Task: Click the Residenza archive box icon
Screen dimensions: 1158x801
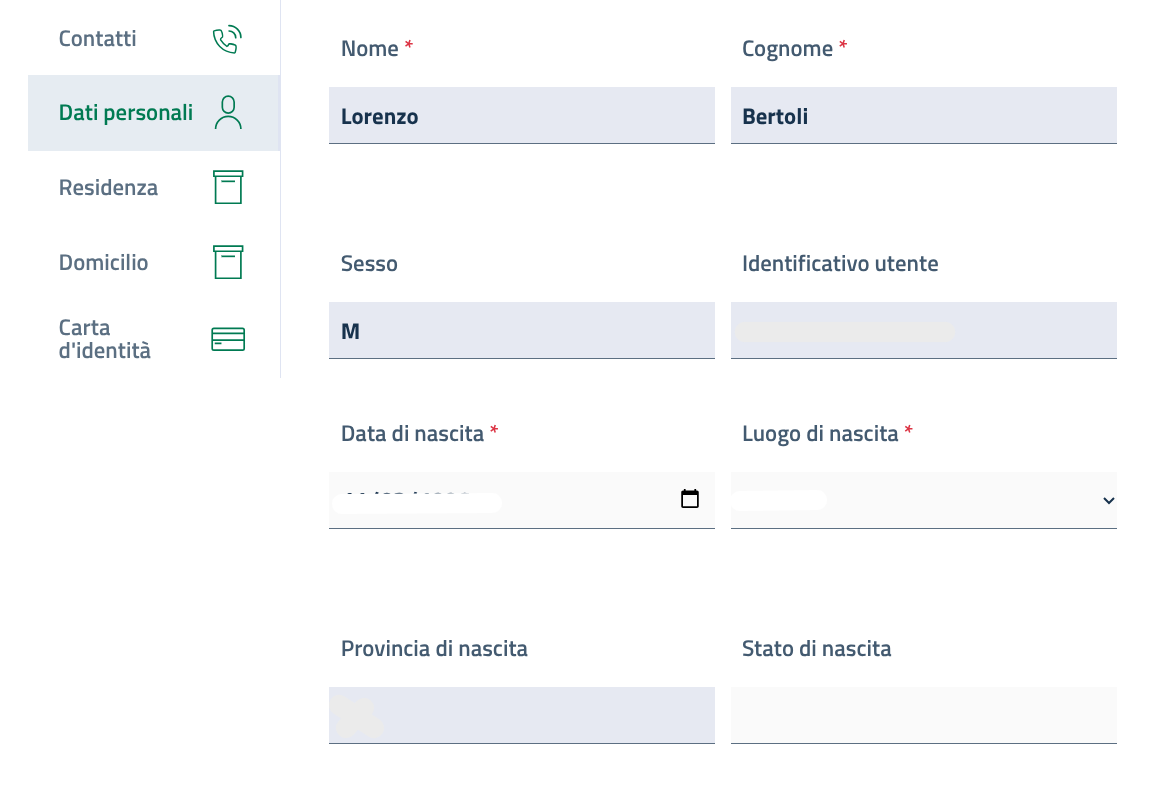Action: [228, 187]
